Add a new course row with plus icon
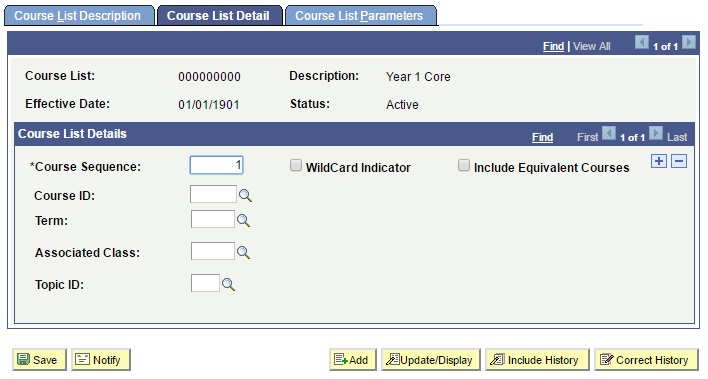 (659, 161)
